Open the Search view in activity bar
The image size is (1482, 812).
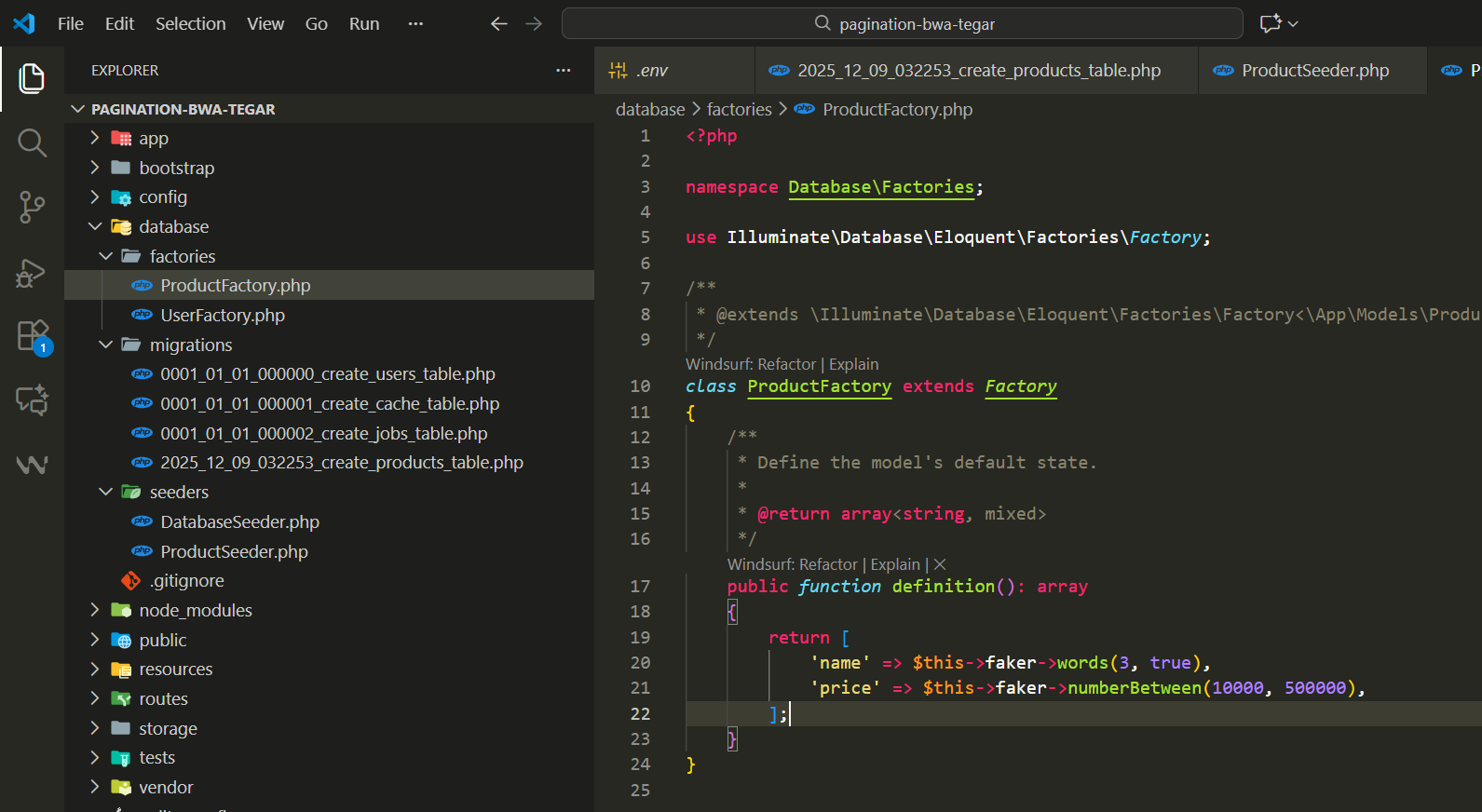[x=32, y=143]
